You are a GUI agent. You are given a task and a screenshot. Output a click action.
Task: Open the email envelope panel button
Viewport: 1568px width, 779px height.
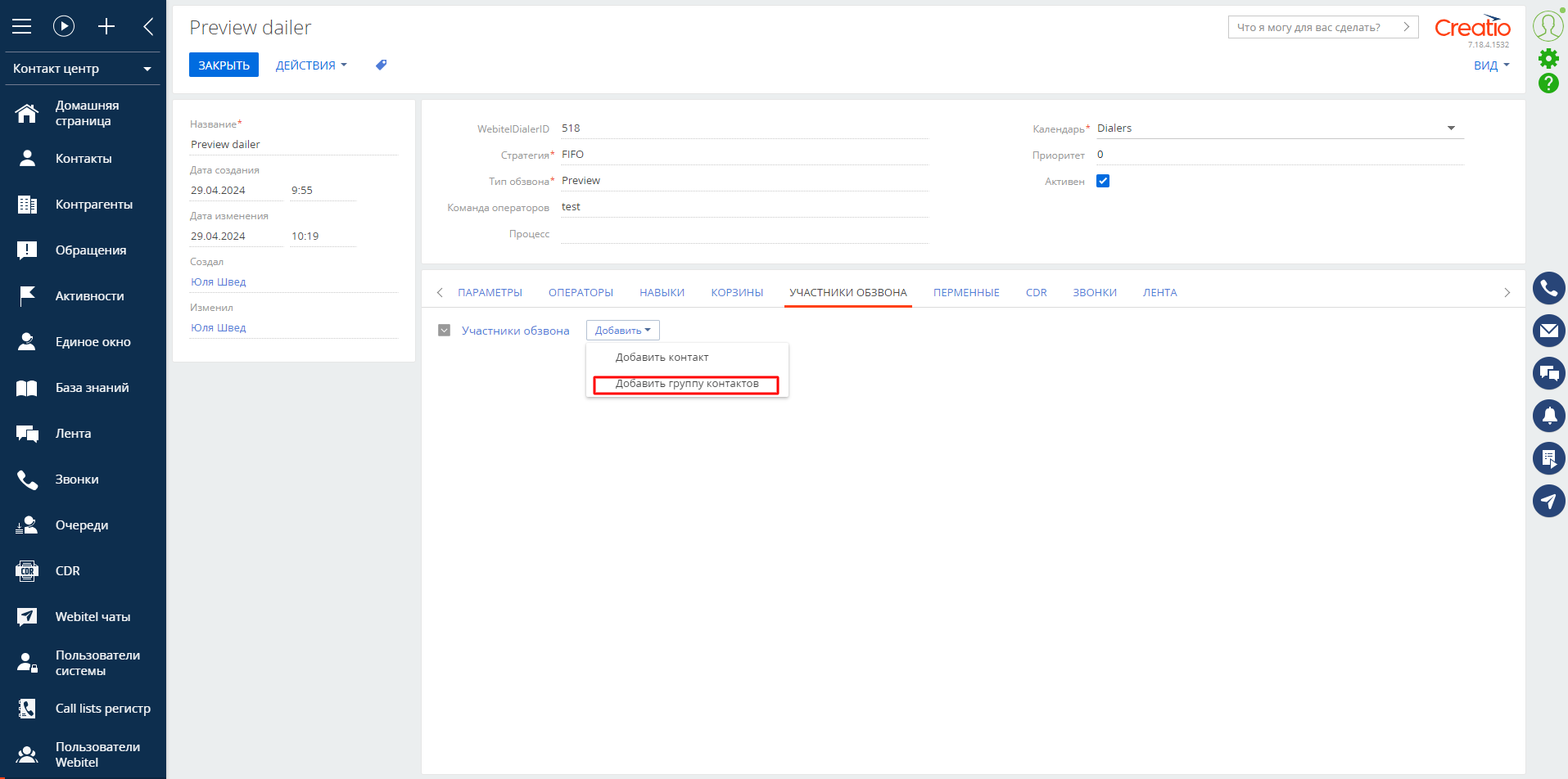click(1549, 331)
